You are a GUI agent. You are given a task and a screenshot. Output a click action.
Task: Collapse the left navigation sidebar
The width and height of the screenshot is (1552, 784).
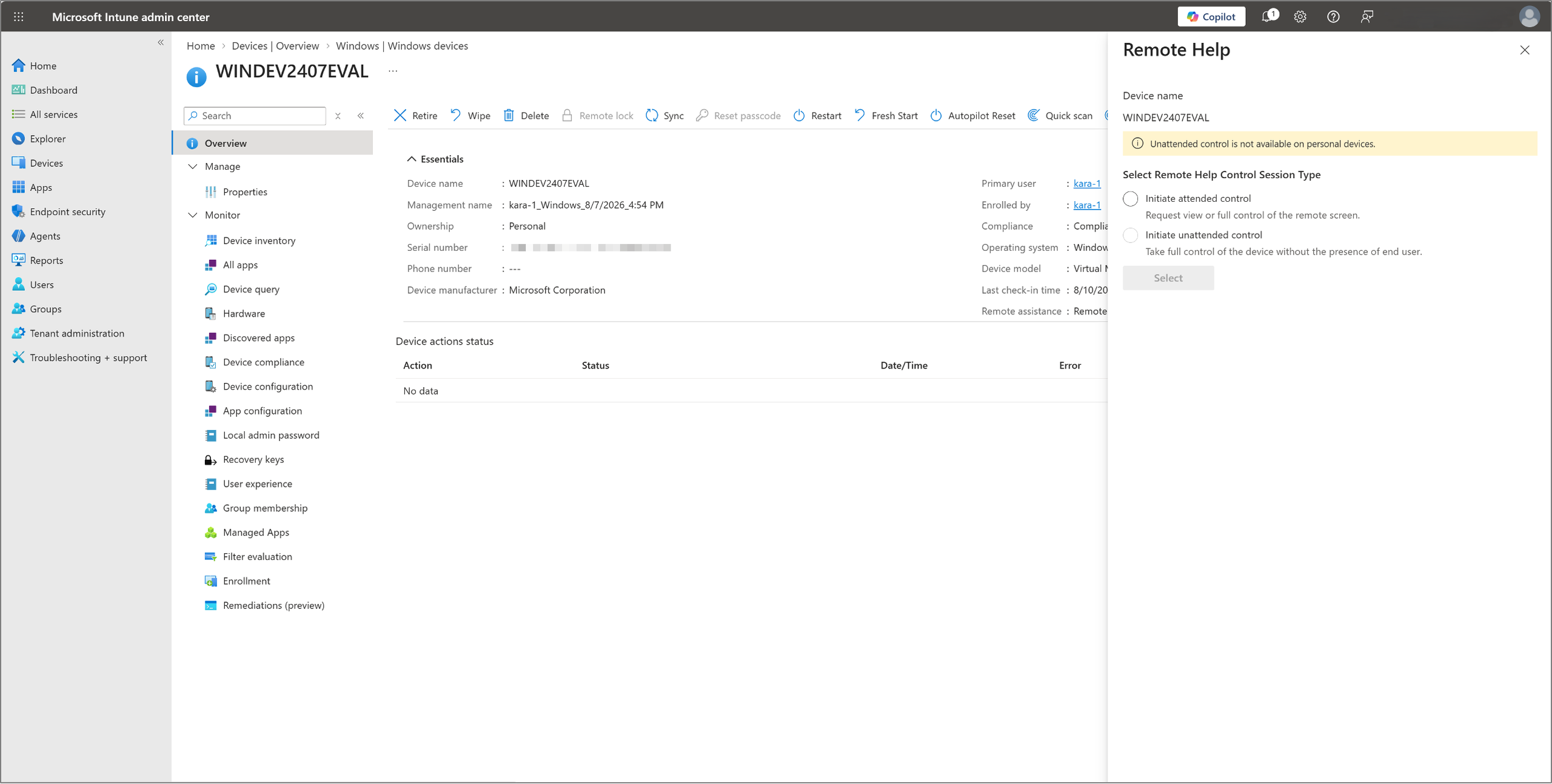pyautogui.click(x=161, y=42)
